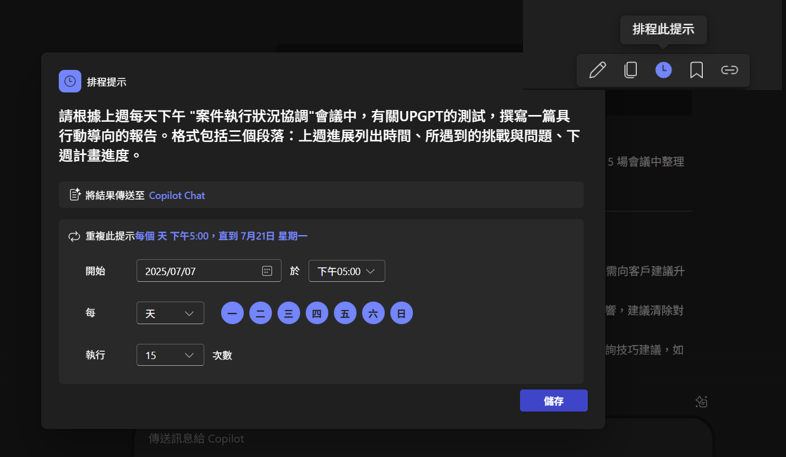Image resolution: width=786 pixels, height=457 pixels.
Task: Click the copy prompt icon
Action: pyautogui.click(x=631, y=70)
